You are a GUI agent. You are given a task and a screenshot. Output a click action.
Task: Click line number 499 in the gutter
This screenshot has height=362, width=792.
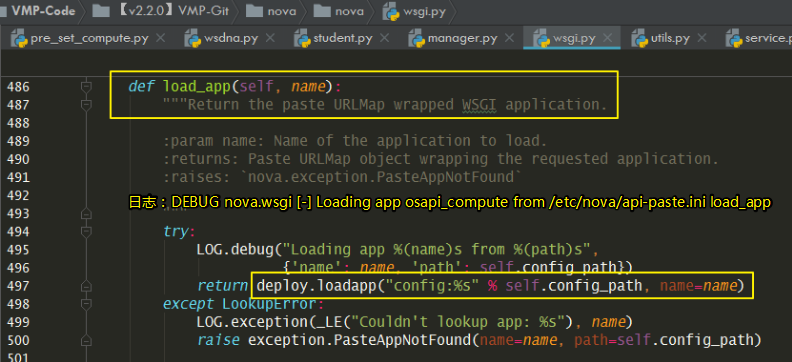[18, 322]
